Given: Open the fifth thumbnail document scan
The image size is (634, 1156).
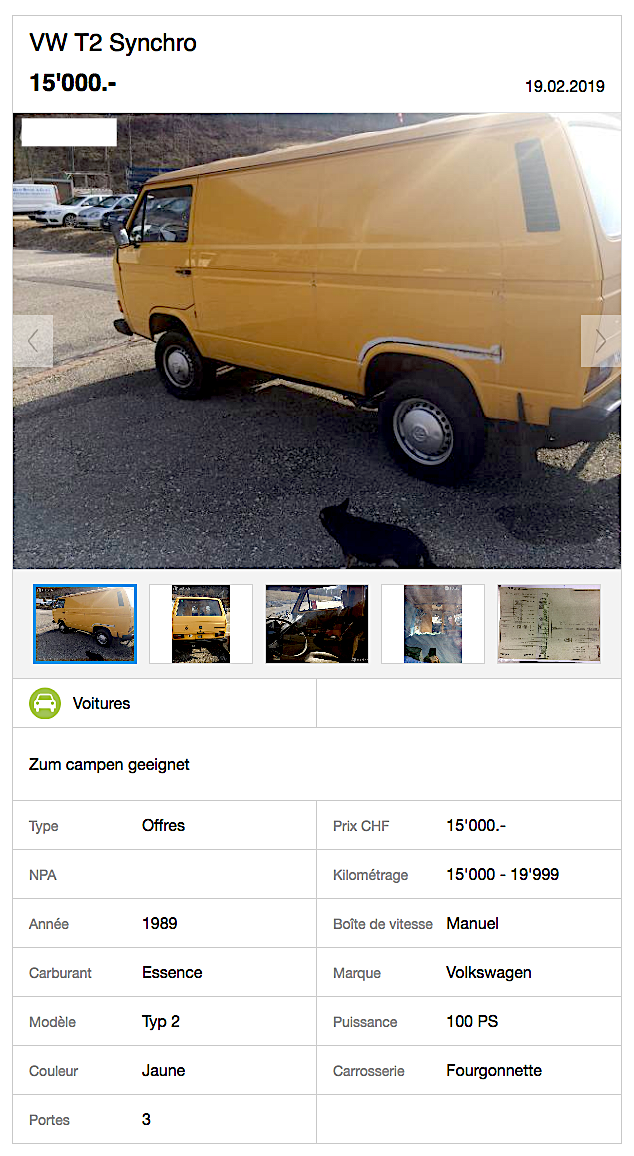Looking at the screenshot, I should 549,624.
